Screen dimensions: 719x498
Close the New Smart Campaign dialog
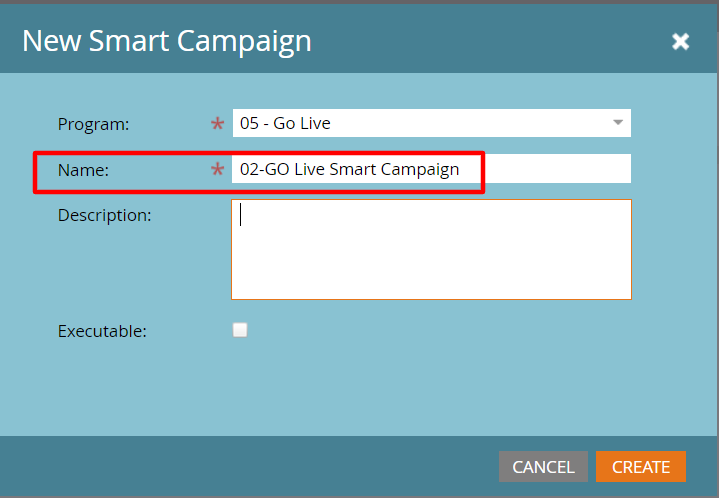[x=680, y=41]
